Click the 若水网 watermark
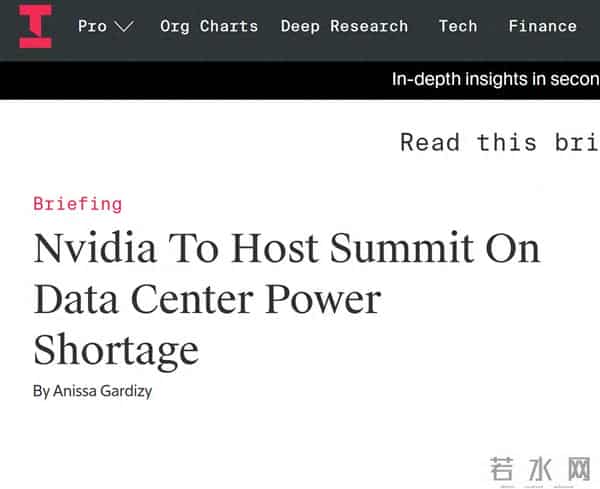This screenshot has height=489, width=600. (540, 469)
